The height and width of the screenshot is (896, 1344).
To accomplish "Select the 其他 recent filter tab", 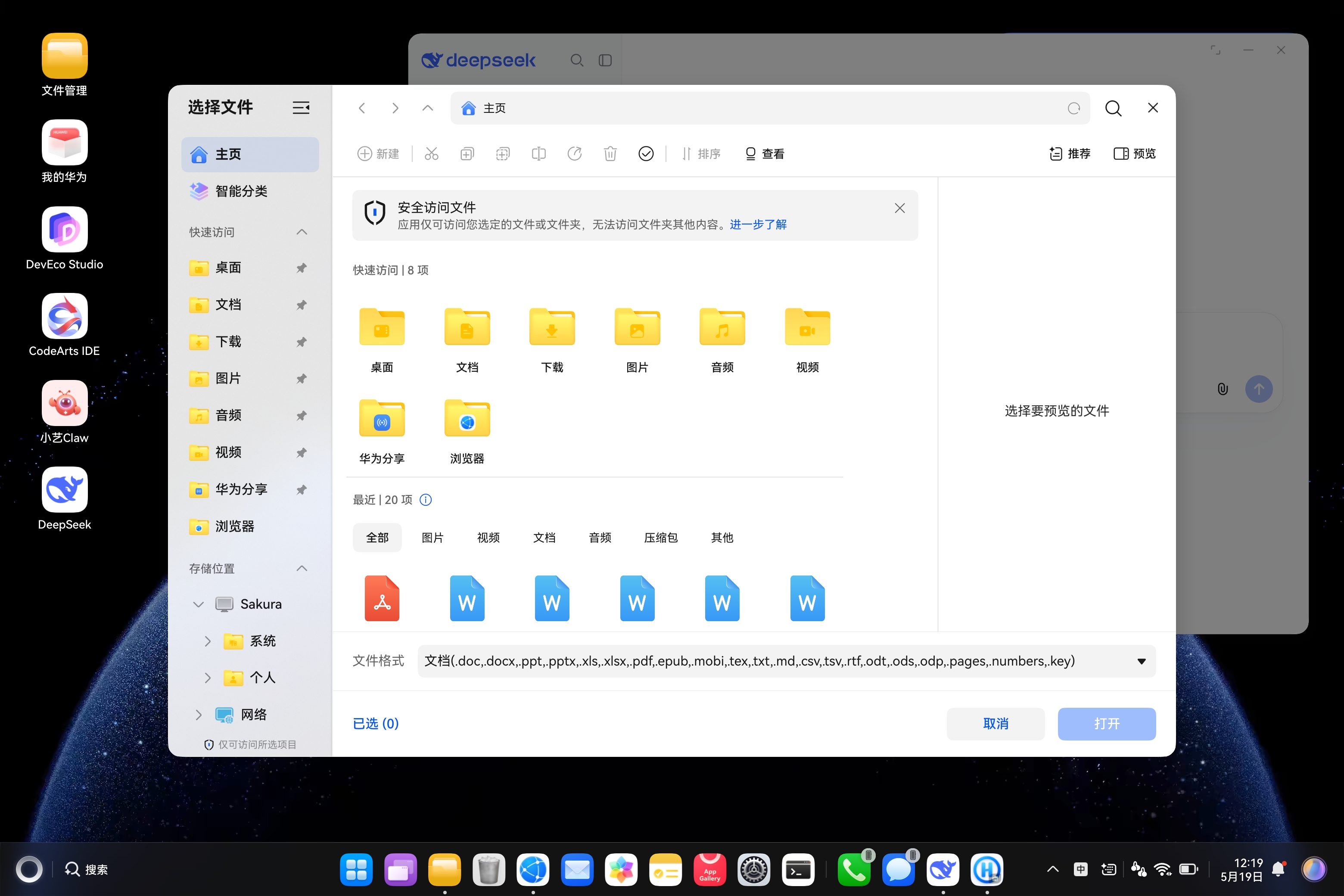I will [722, 538].
